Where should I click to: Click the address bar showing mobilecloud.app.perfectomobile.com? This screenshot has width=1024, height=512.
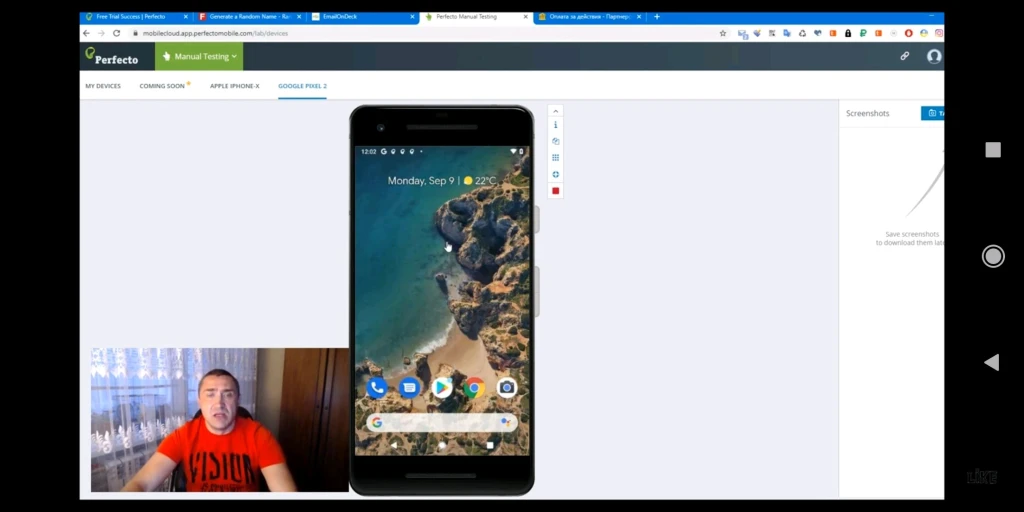pyautogui.click(x=418, y=33)
